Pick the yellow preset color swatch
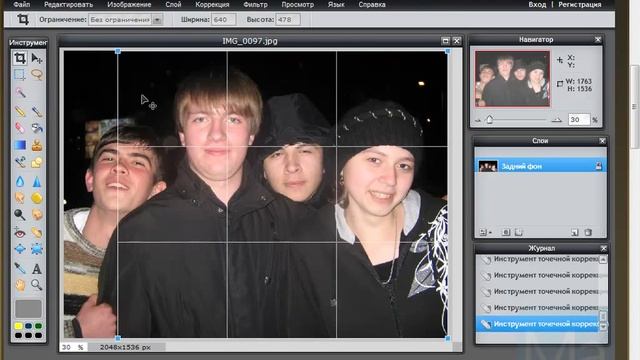 [18, 326]
